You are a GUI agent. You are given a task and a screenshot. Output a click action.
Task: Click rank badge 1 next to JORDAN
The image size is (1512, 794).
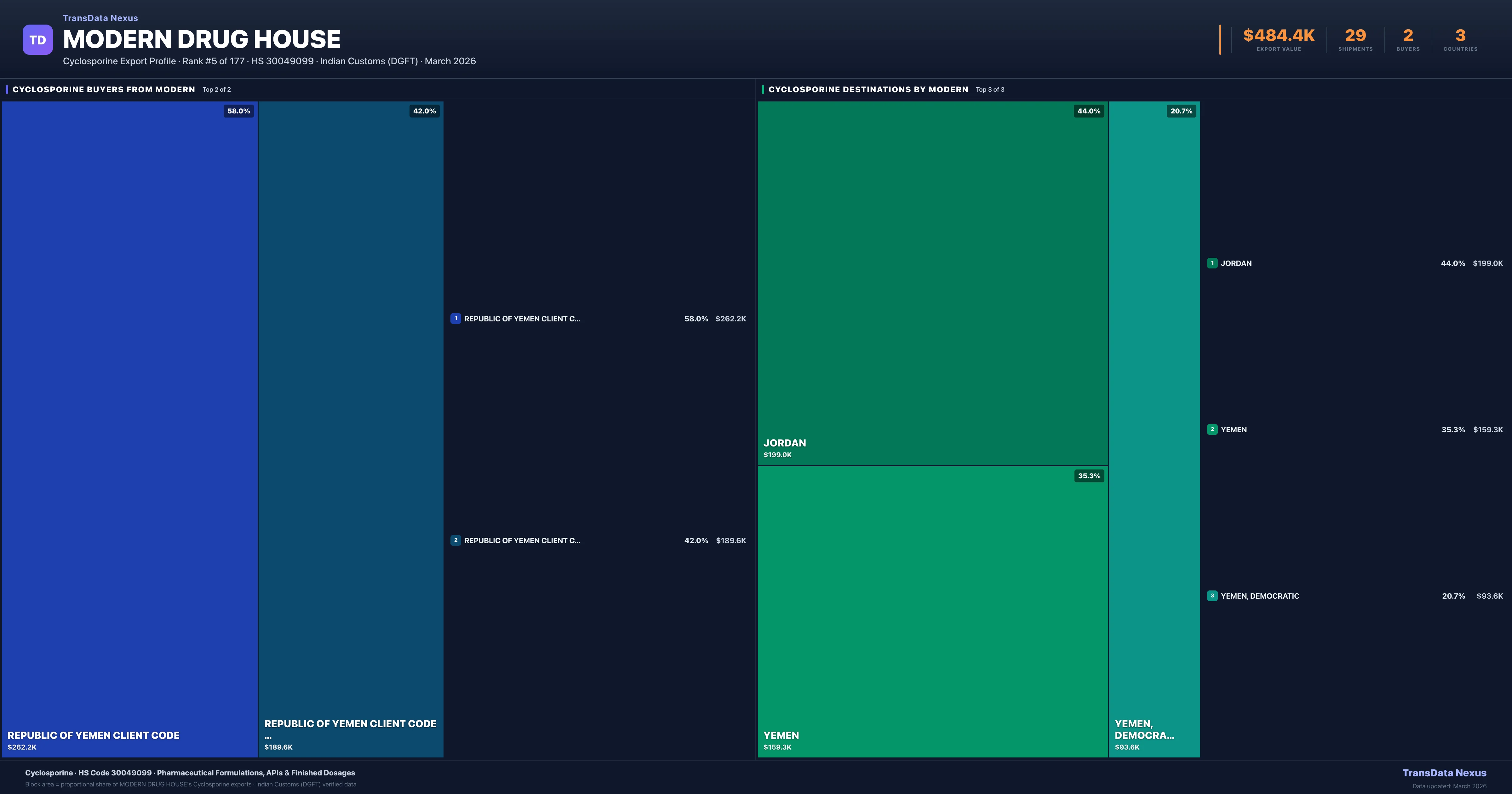[x=1212, y=263]
